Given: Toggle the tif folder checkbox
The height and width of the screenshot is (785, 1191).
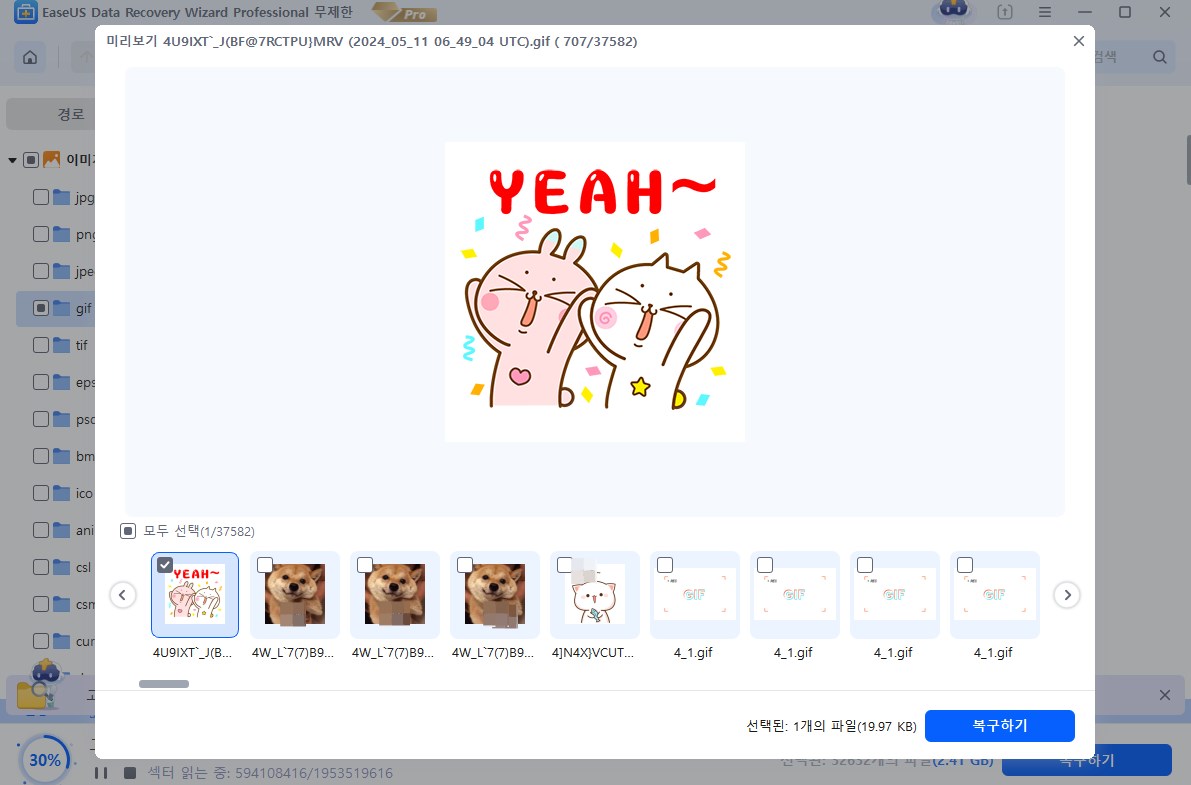Looking at the screenshot, I should (41, 345).
